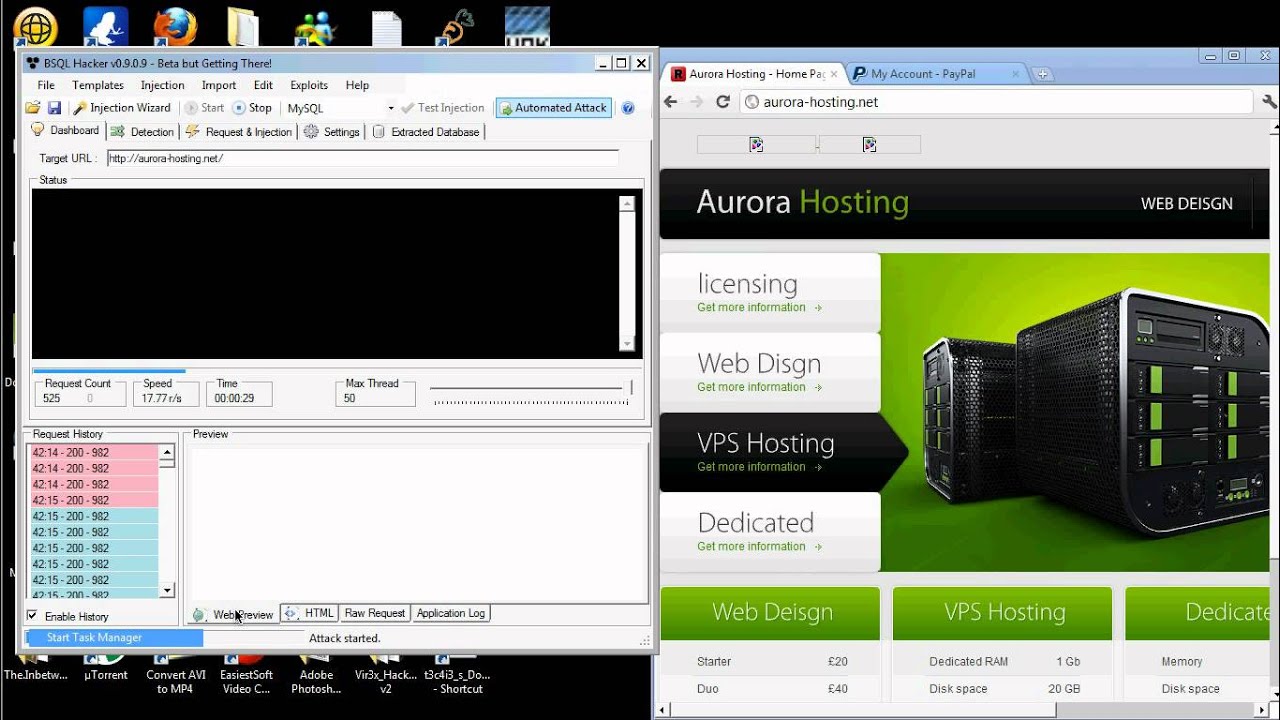Switch to the Detection tab
The image size is (1280, 720).
(143, 132)
